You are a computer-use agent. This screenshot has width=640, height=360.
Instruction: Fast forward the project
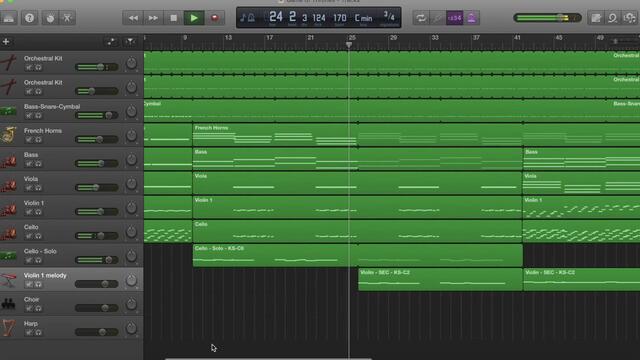(153, 18)
